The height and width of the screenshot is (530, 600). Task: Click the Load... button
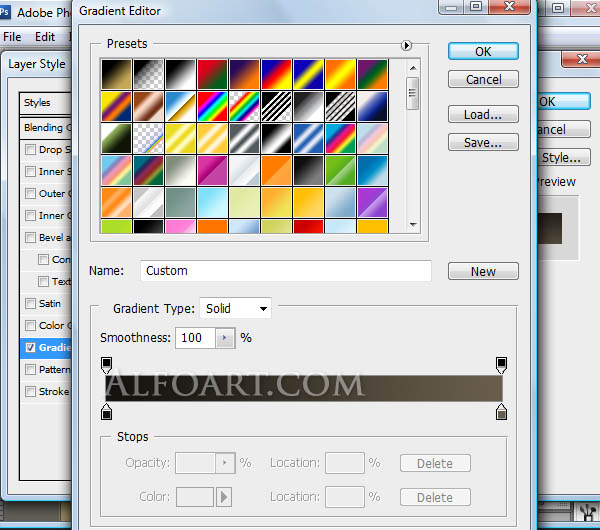pyautogui.click(x=483, y=114)
